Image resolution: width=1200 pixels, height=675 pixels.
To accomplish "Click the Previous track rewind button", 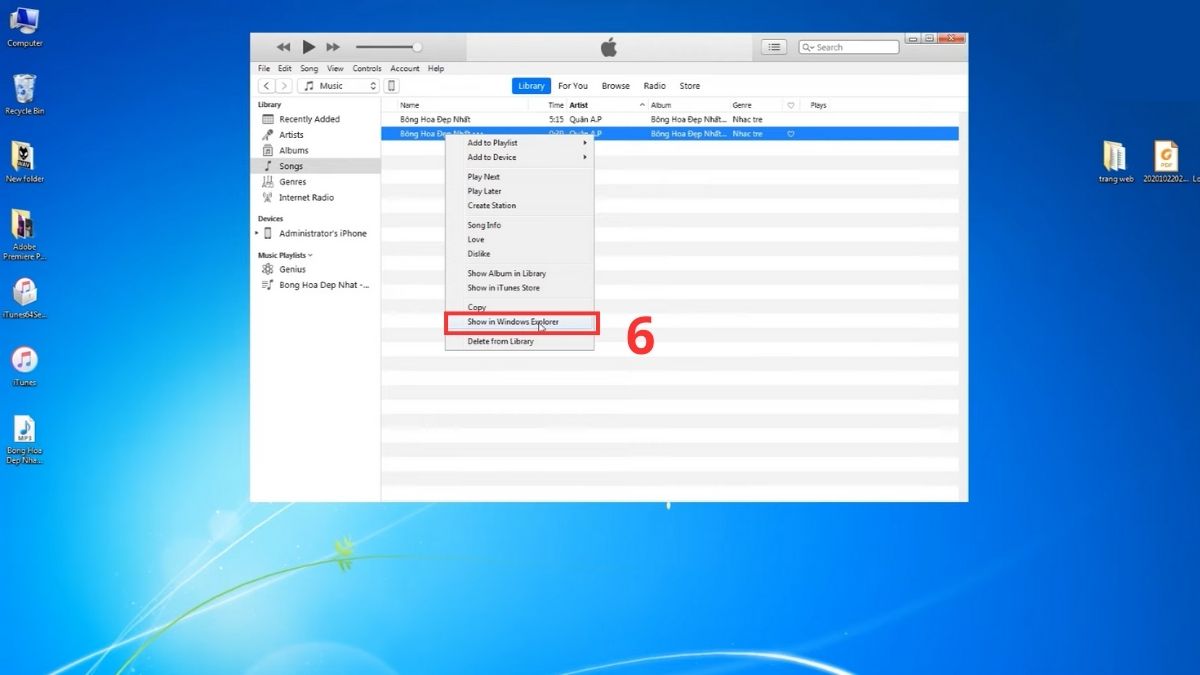I will tap(283, 47).
